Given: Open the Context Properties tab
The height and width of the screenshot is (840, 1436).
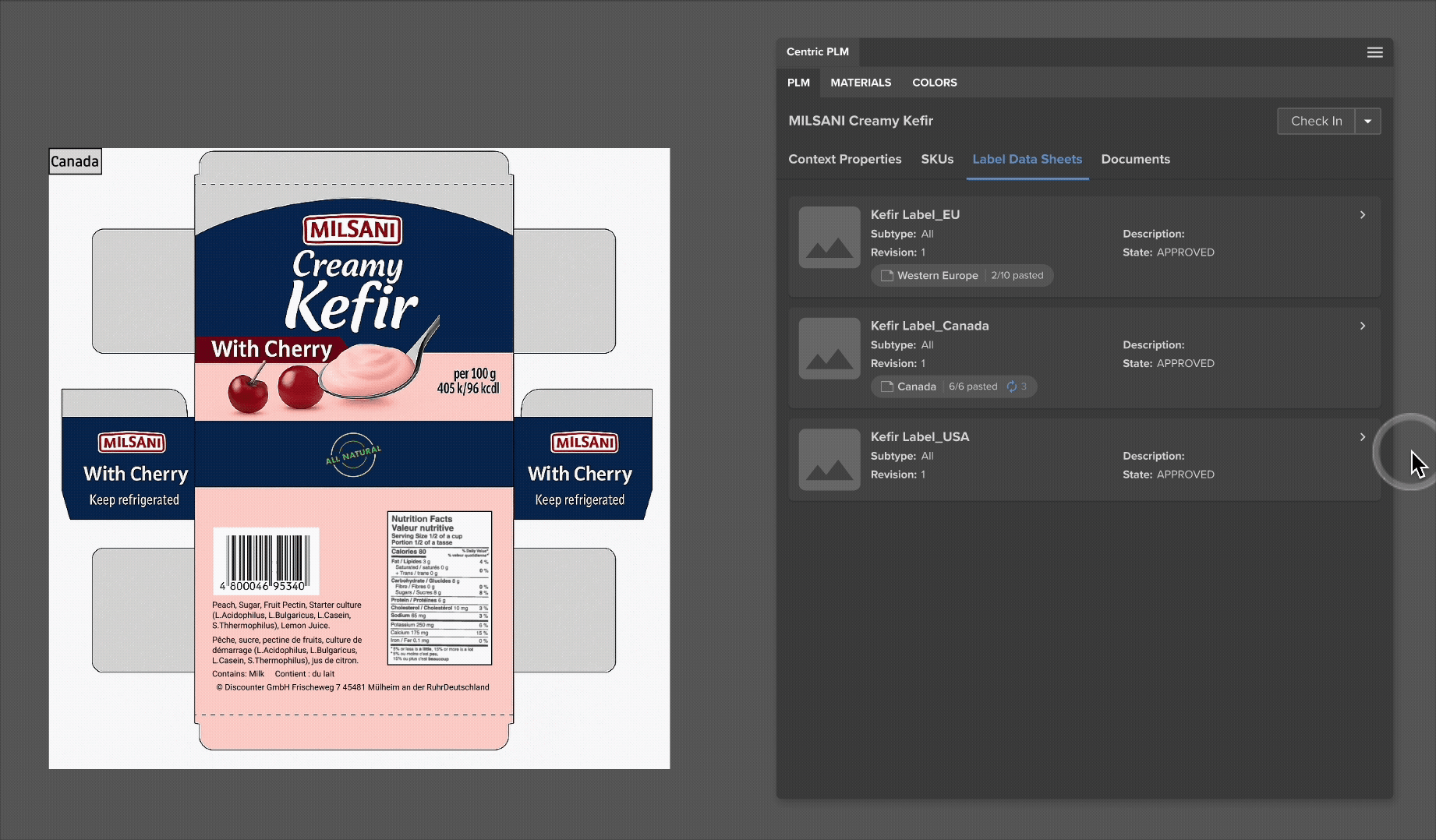Looking at the screenshot, I should (844, 159).
